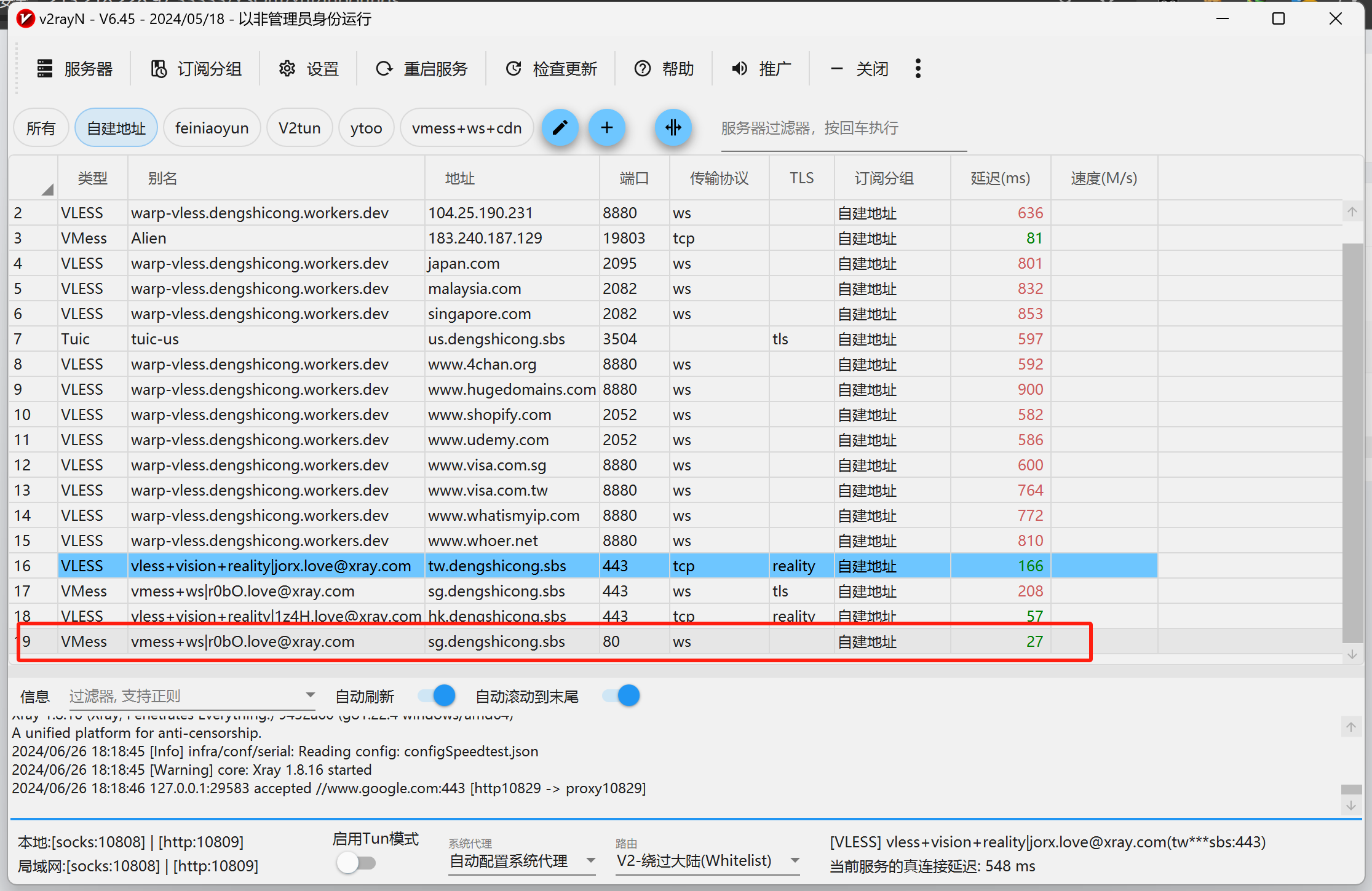Image resolution: width=1372 pixels, height=891 pixels.
Task: Open the vertical three-dot more menu
Action: tap(918, 69)
